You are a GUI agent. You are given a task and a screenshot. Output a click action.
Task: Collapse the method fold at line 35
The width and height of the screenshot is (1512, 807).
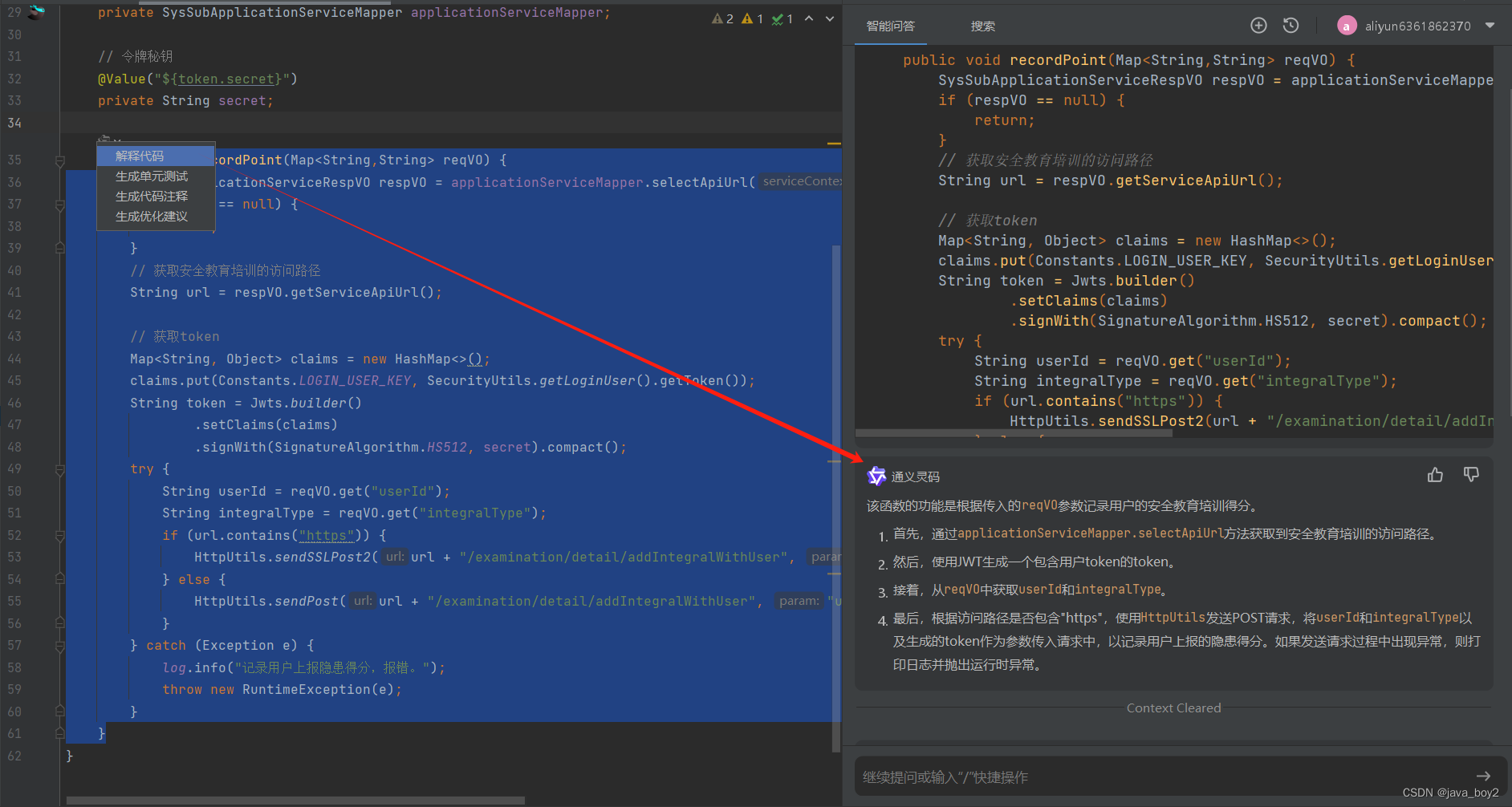59,161
